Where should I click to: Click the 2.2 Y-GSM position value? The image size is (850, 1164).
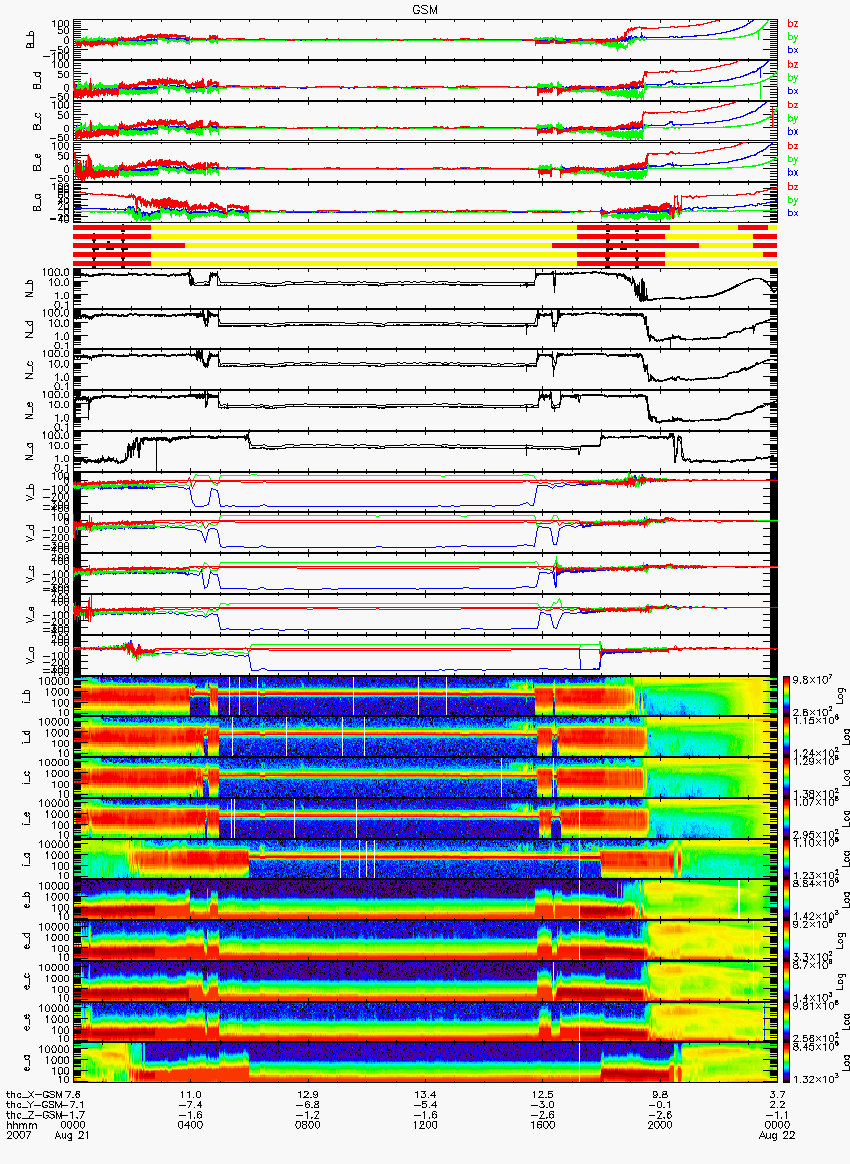777,1105
